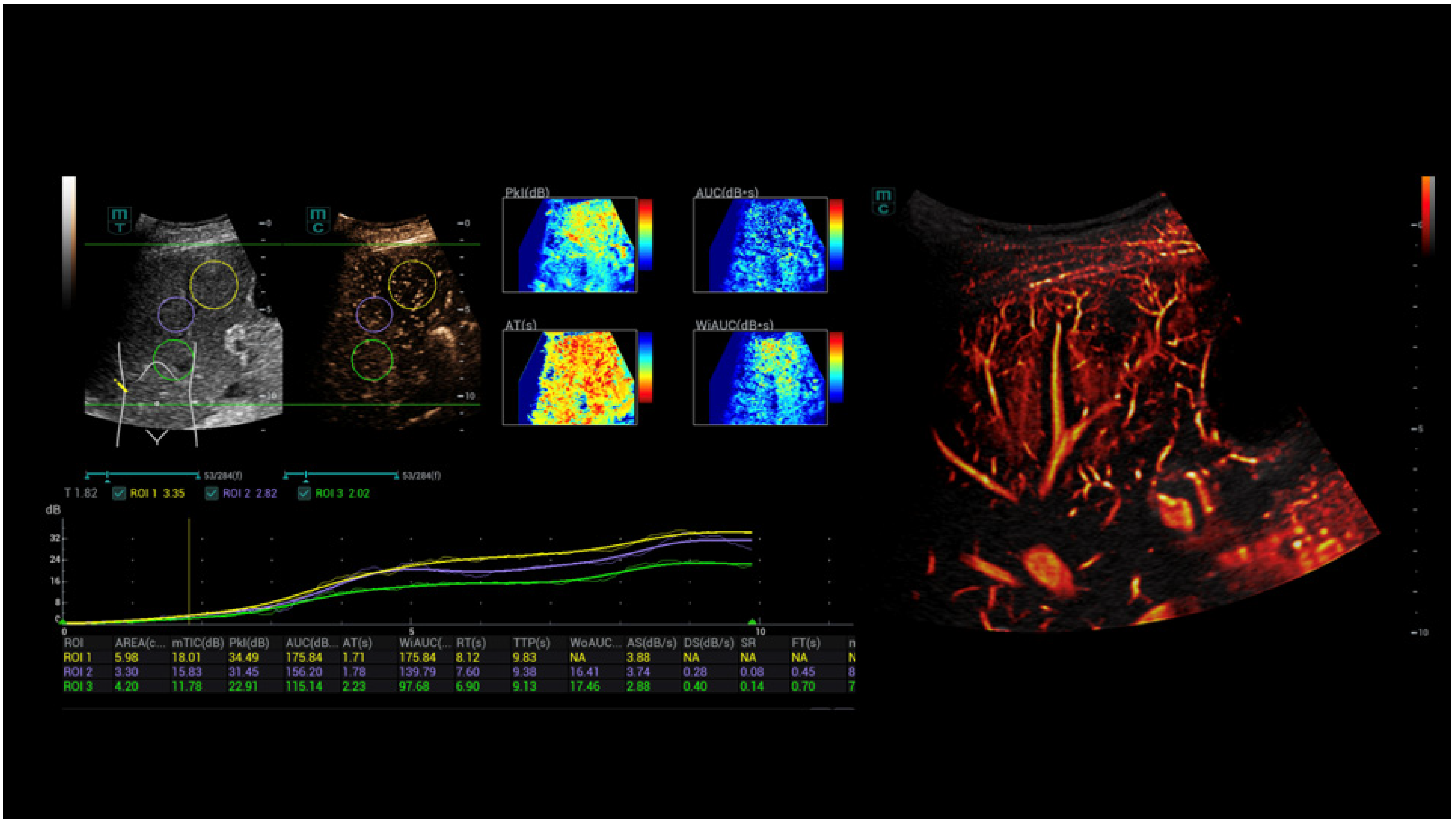
Task: Click the MT logo on tissue image
Action: [120, 220]
